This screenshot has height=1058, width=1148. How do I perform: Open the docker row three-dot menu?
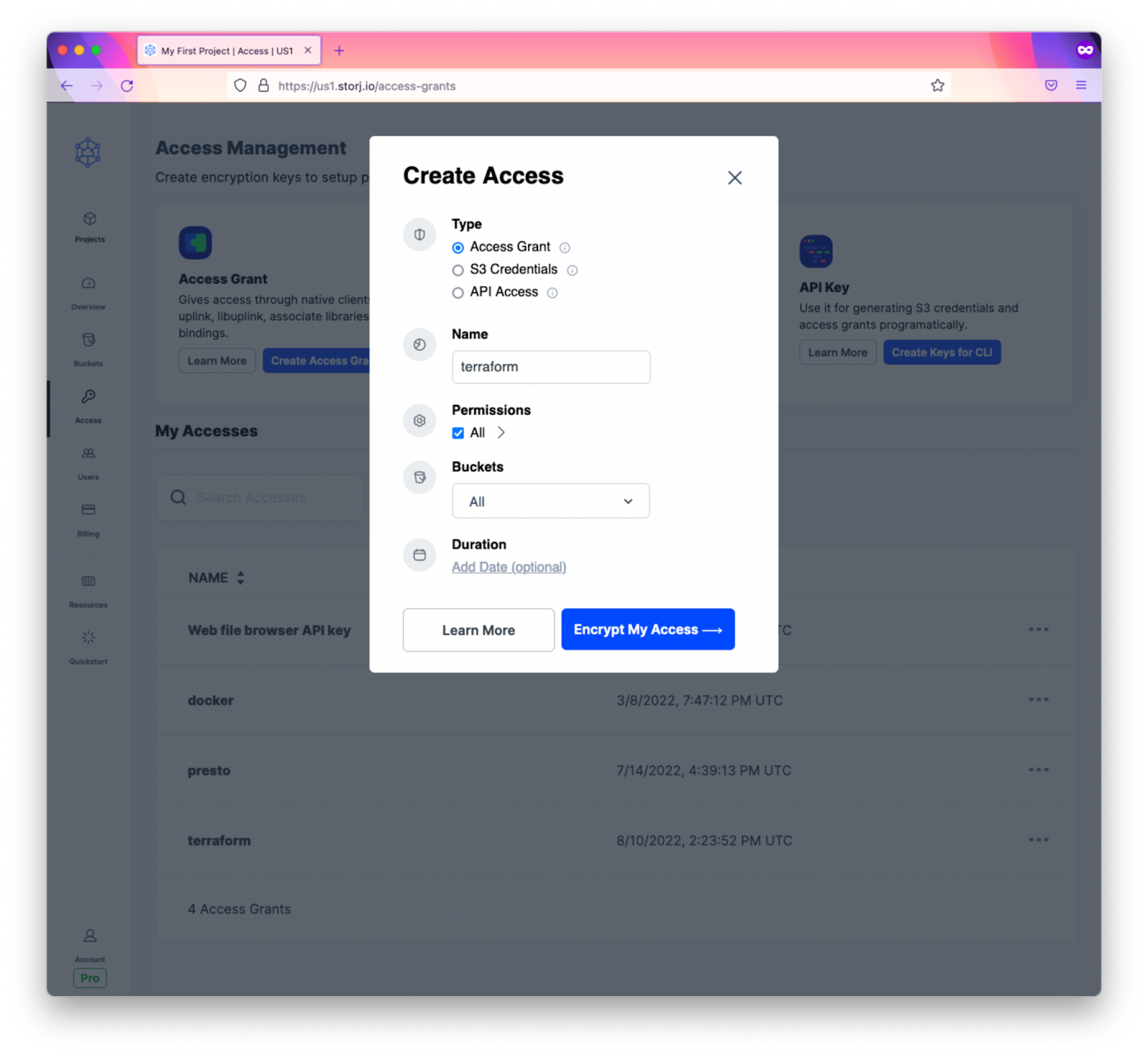coord(1038,699)
